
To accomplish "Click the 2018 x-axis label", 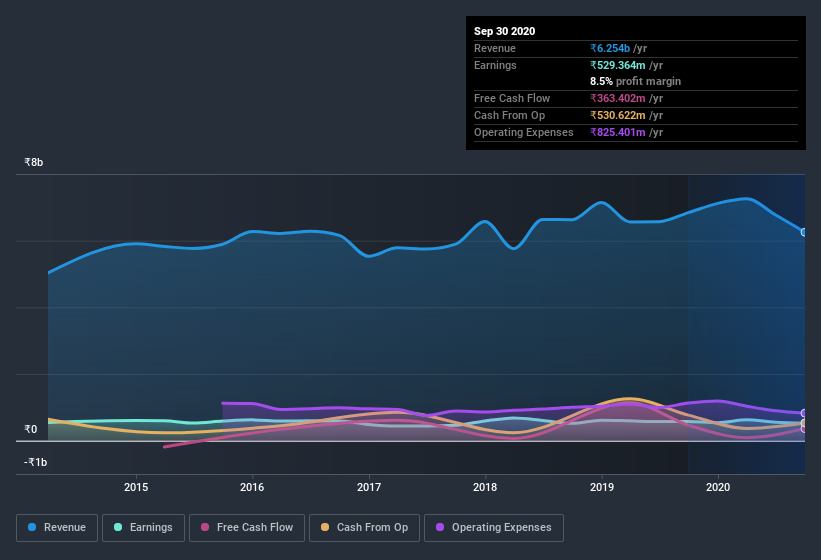I will pyautogui.click(x=485, y=487).
